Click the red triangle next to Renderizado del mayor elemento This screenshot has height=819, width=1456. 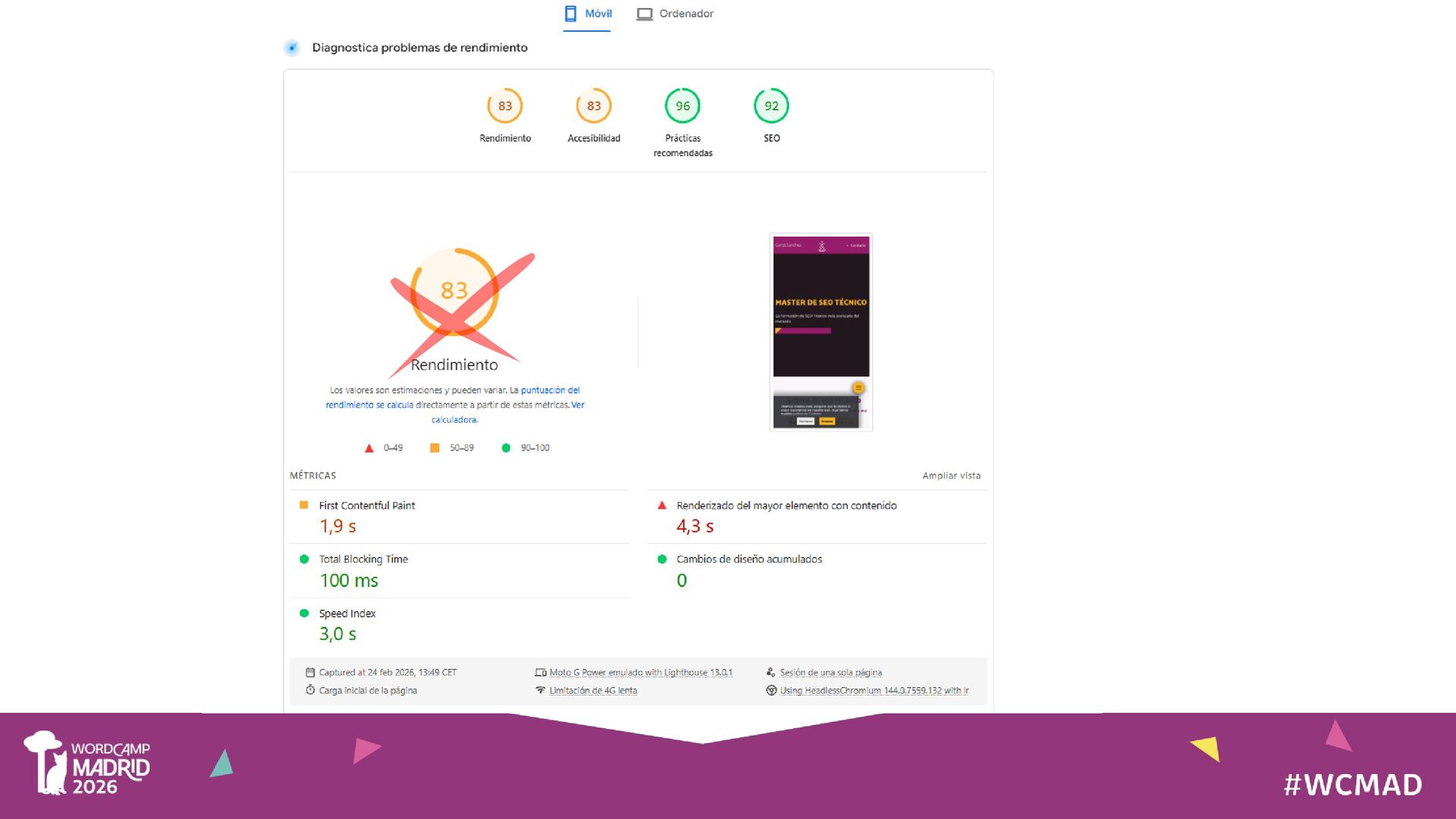(662, 505)
